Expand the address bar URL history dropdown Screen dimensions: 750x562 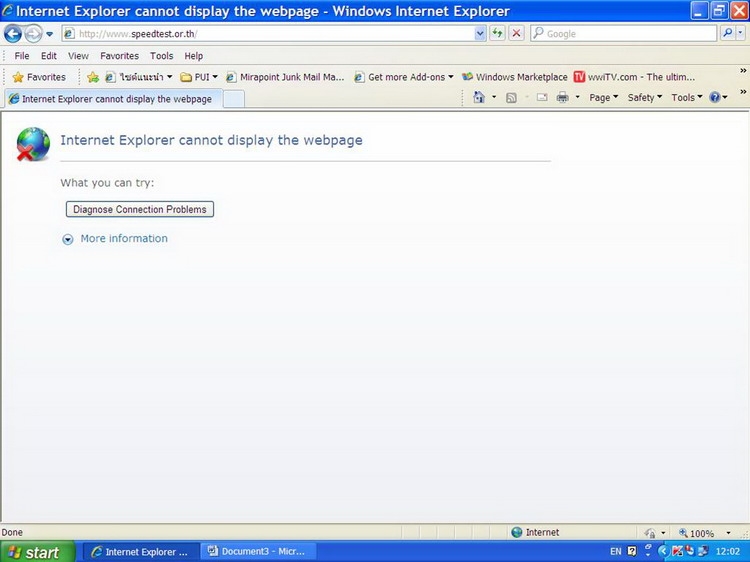coord(480,34)
